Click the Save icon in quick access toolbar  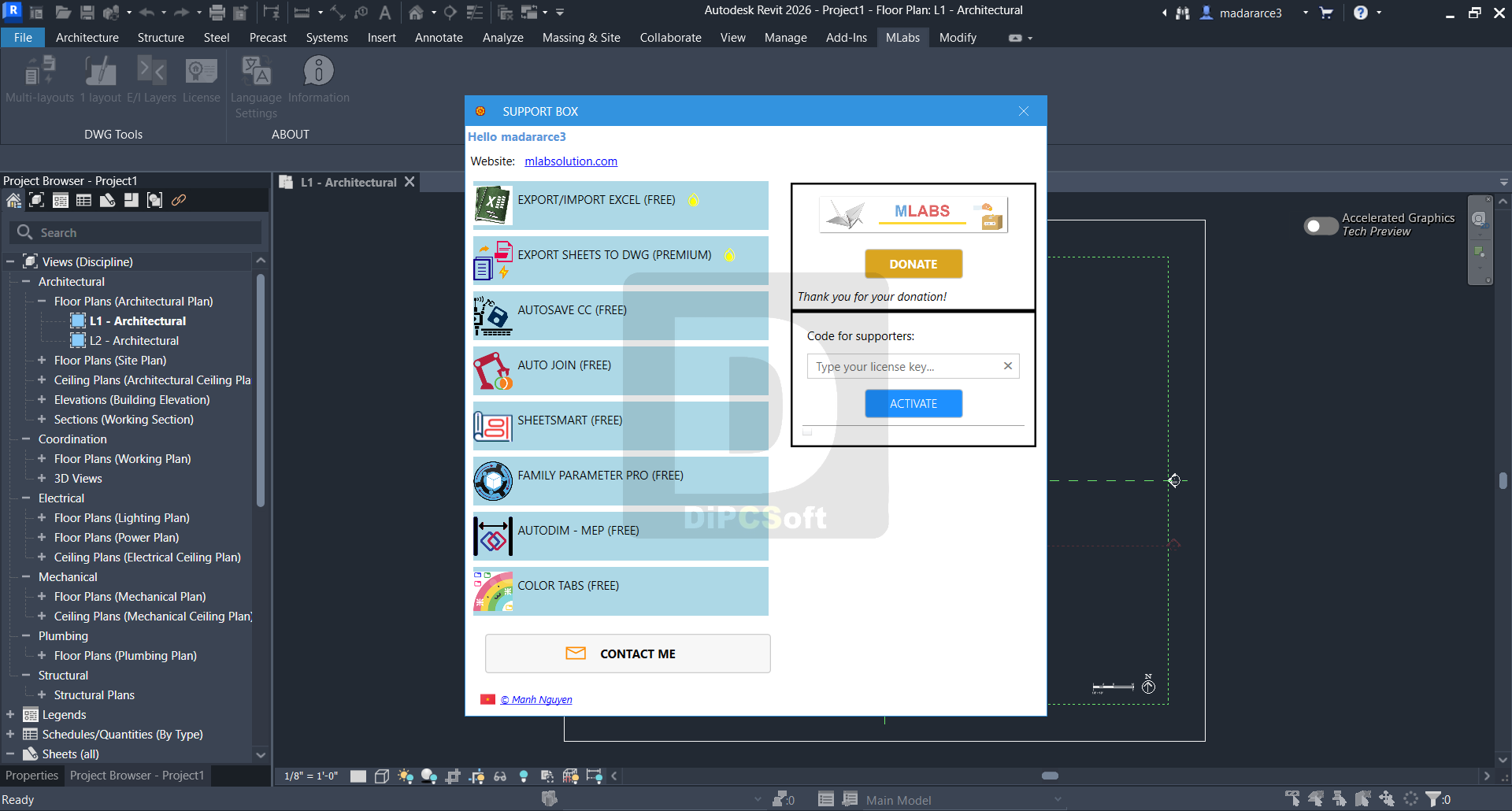[x=87, y=13]
